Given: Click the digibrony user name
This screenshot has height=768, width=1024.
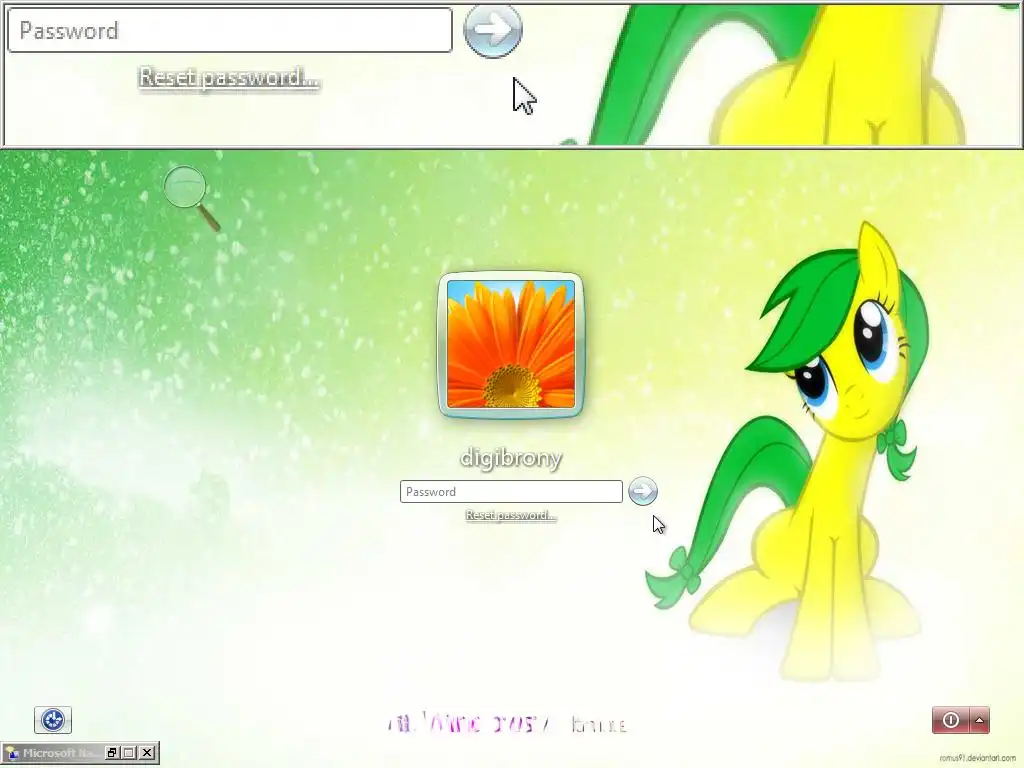Looking at the screenshot, I should (x=511, y=458).
